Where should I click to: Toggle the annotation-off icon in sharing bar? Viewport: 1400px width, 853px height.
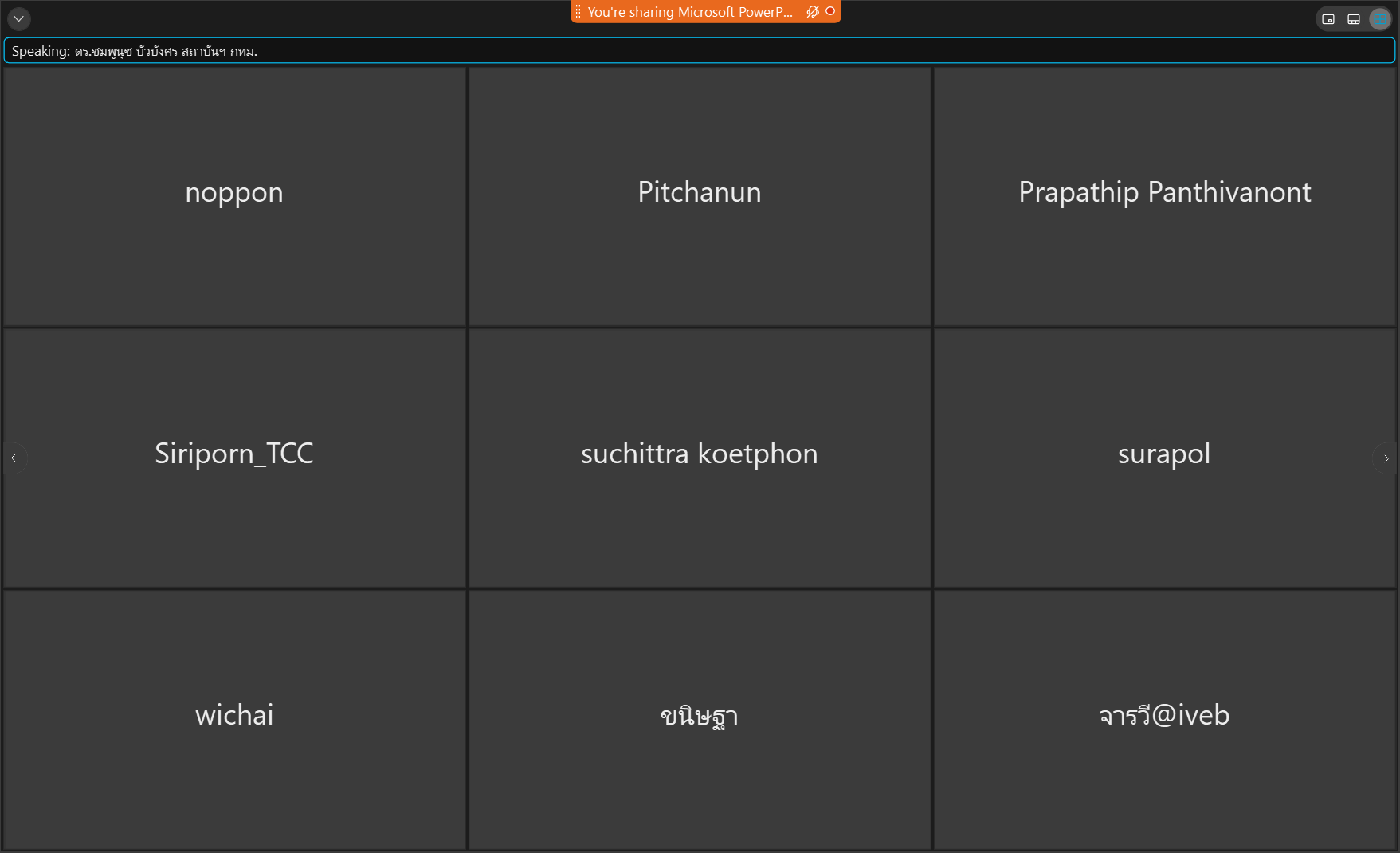point(813,12)
